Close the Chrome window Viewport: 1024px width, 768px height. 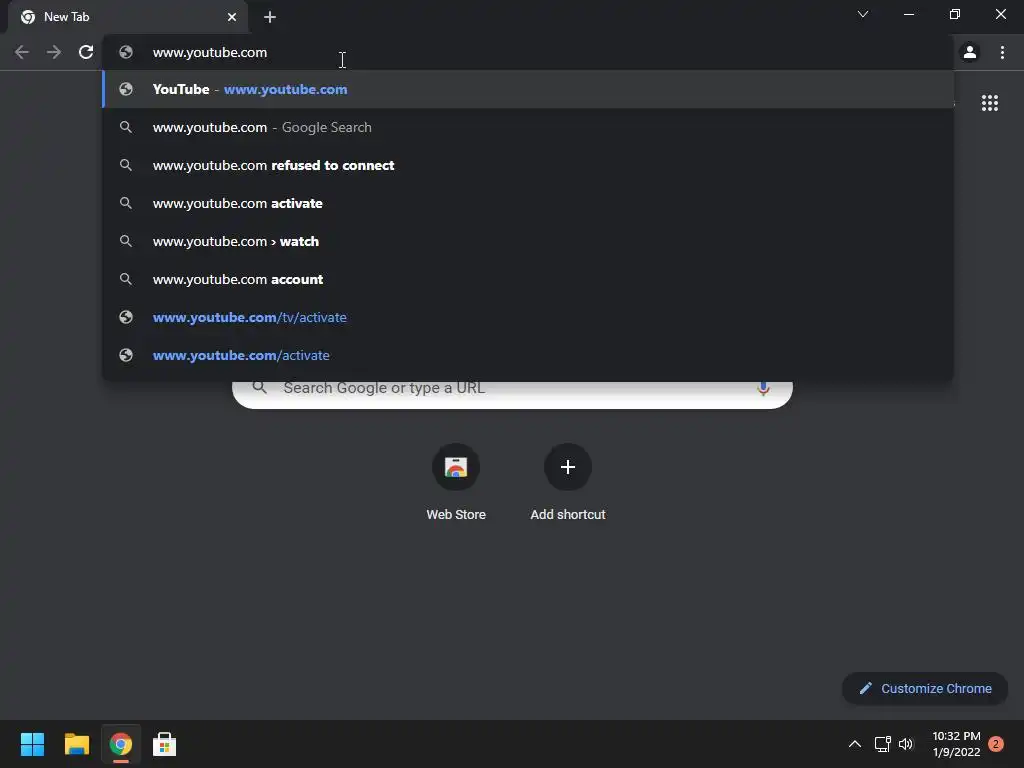click(x=1000, y=14)
